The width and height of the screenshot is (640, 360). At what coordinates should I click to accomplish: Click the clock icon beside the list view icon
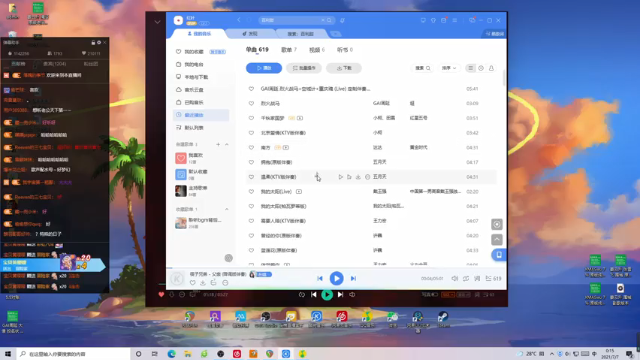click(x=481, y=68)
